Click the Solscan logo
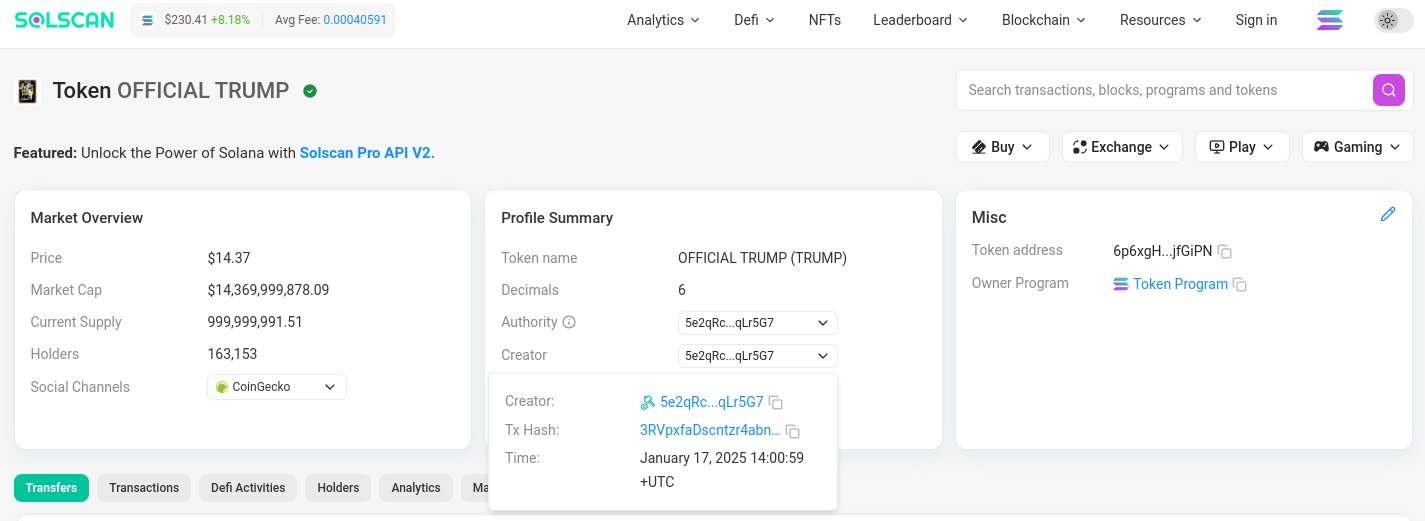Viewport: 1425px width, 521px height. point(64,20)
